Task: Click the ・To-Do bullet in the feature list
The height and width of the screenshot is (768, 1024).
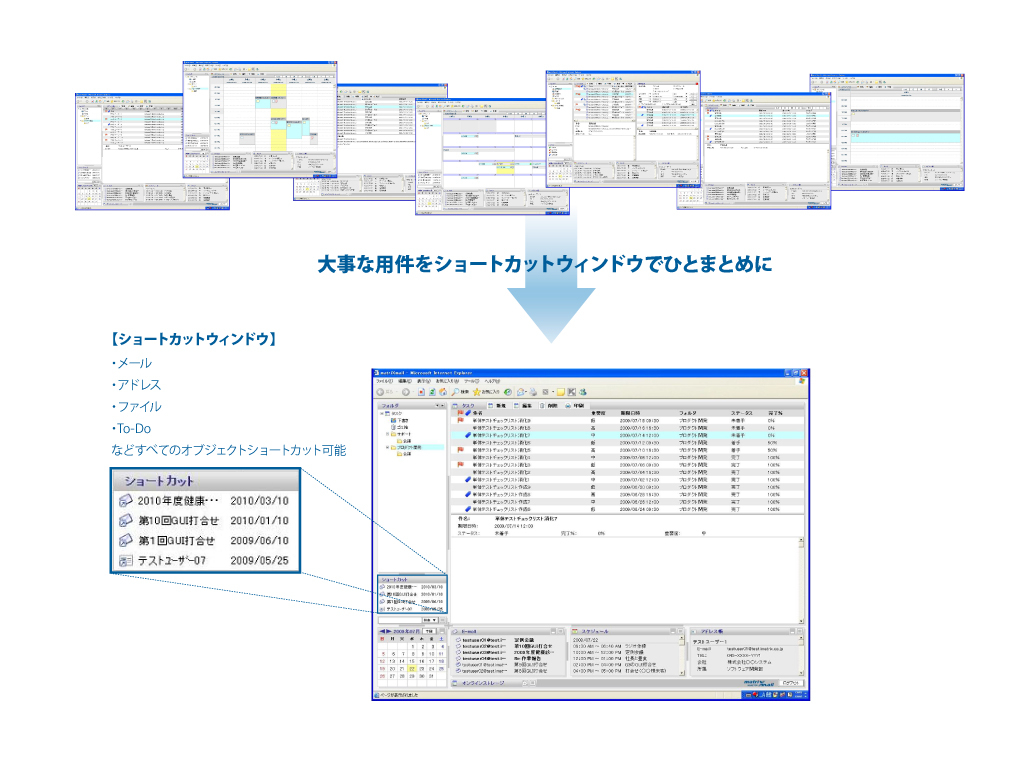Action: pos(131,428)
